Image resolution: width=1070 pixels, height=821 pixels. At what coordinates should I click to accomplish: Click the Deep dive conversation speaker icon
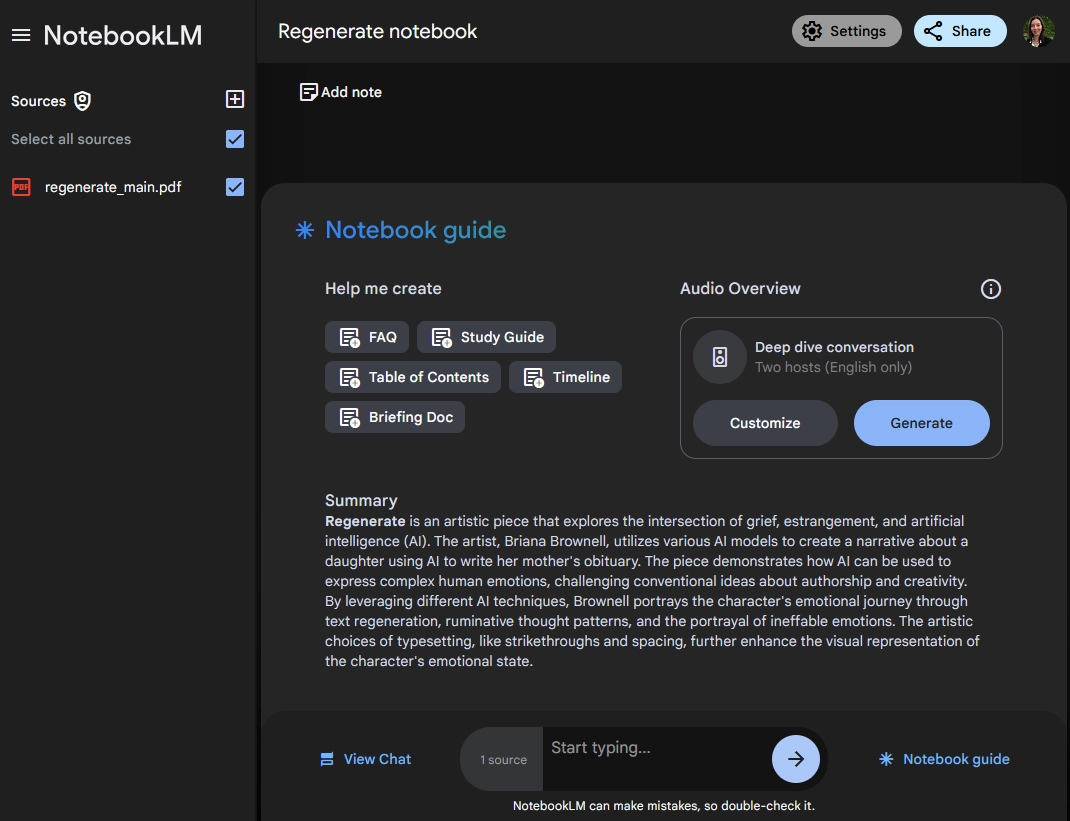pos(720,357)
